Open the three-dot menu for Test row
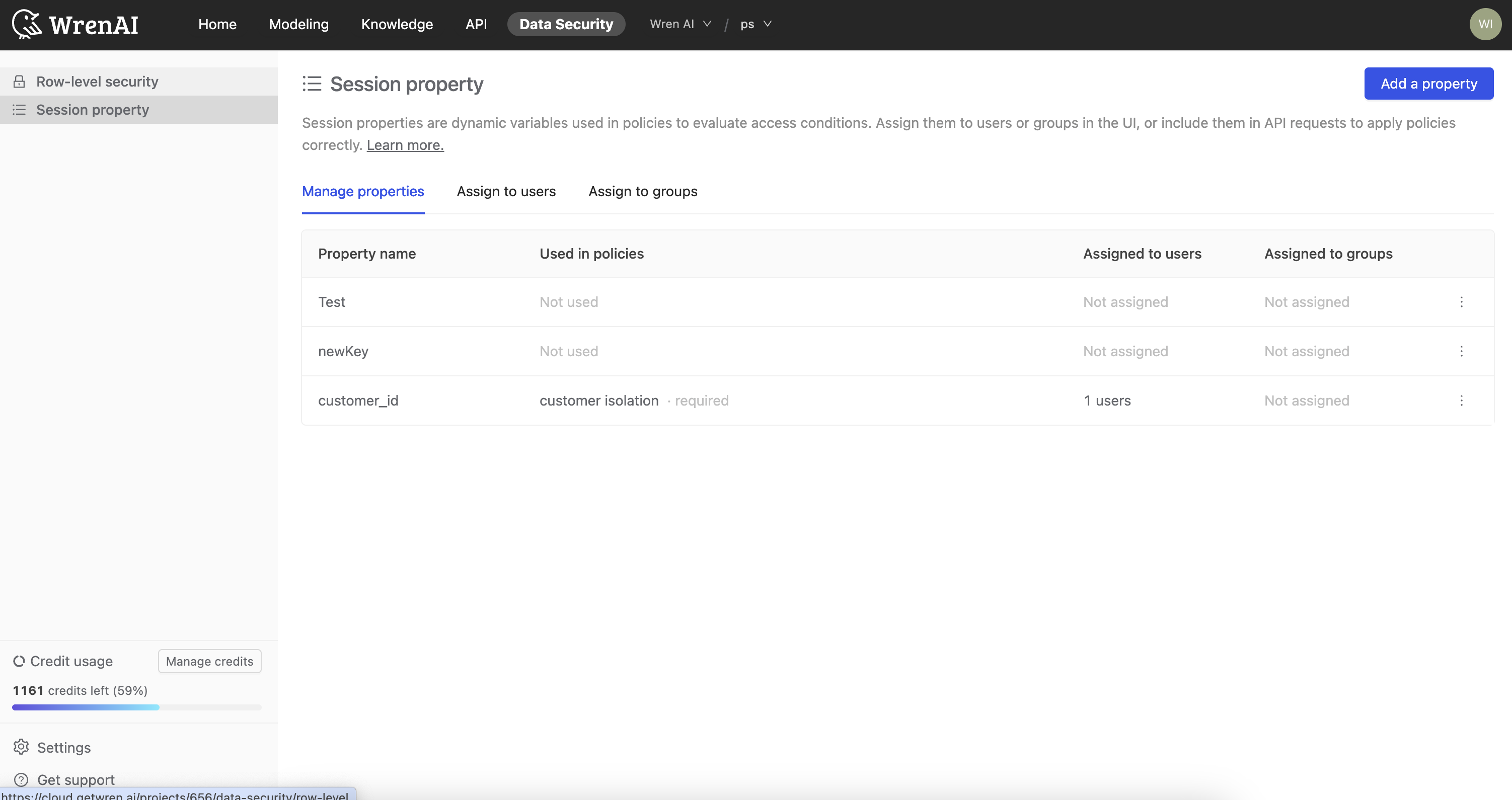The height and width of the screenshot is (800, 1512). point(1462,302)
